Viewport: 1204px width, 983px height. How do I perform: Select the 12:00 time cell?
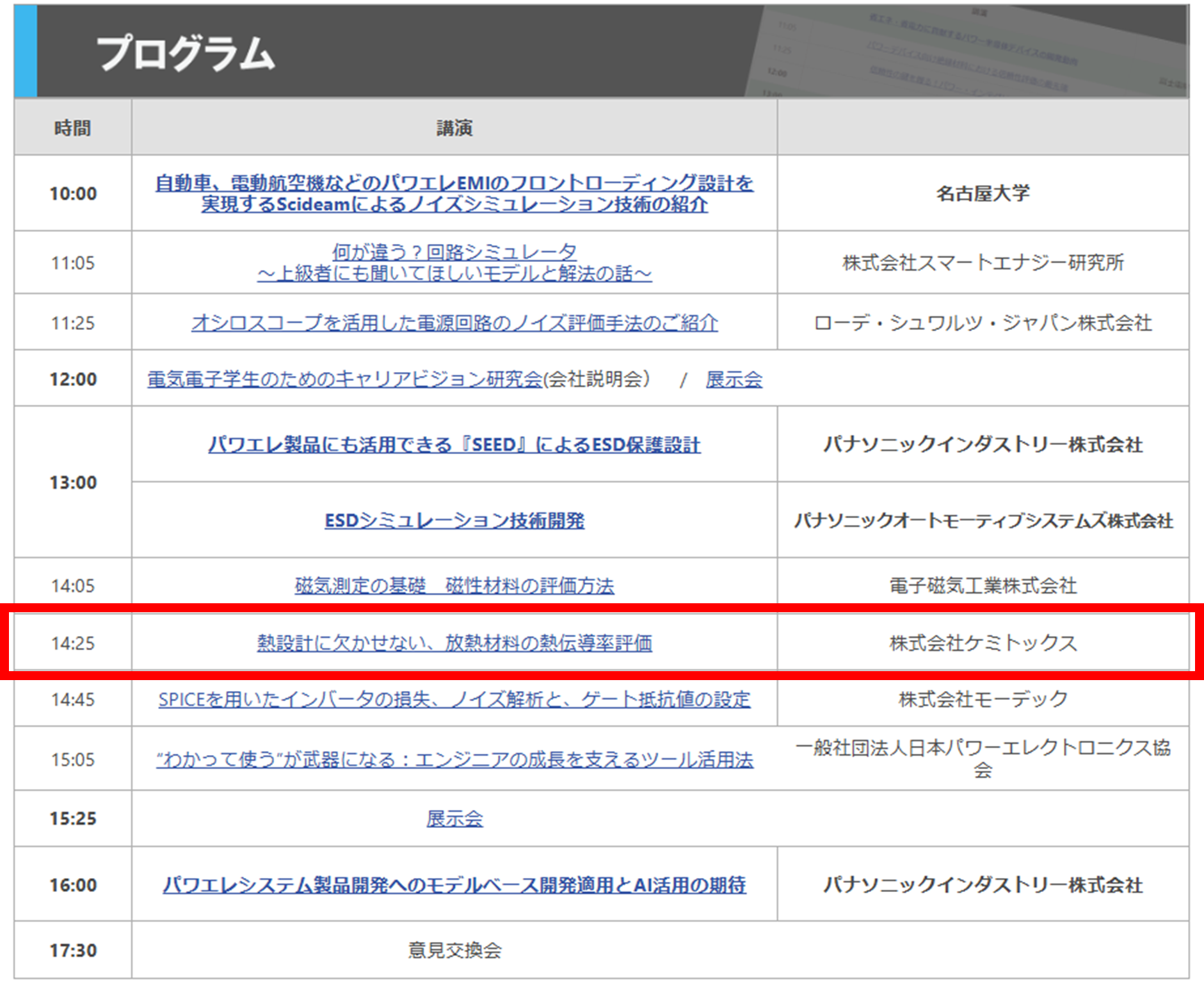[x=72, y=379]
